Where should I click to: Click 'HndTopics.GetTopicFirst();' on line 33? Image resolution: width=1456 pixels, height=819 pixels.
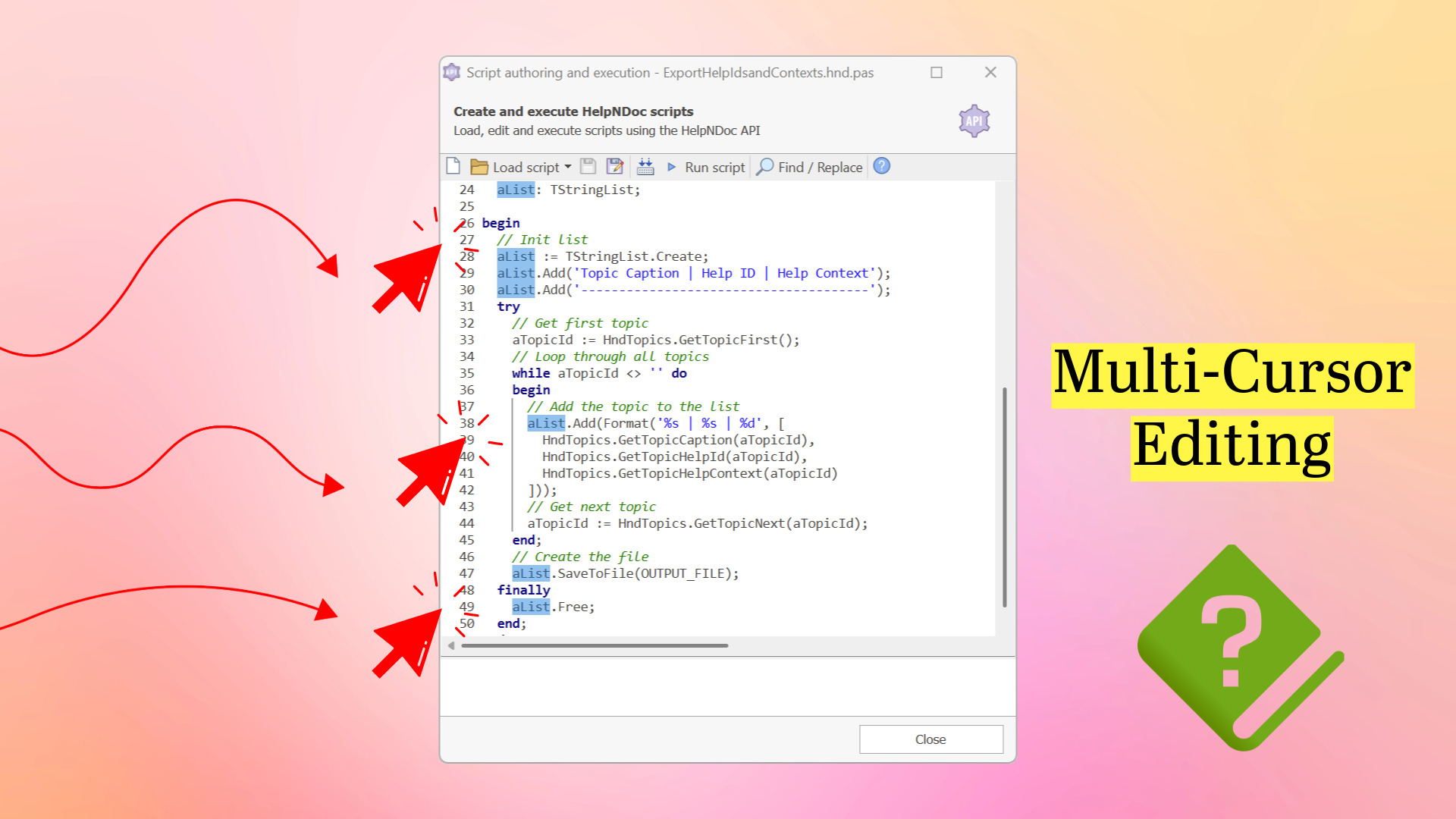click(x=701, y=340)
